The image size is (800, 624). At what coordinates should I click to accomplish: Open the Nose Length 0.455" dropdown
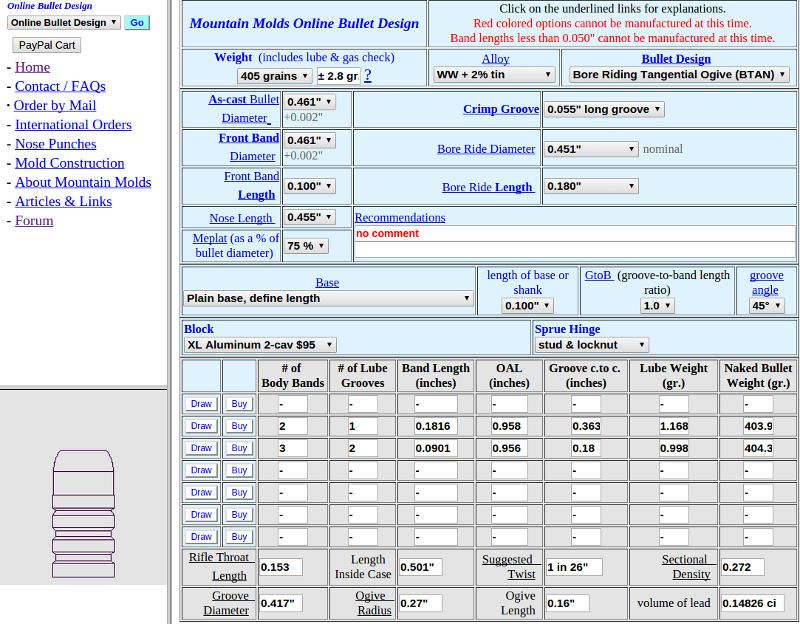[x=309, y=217]
